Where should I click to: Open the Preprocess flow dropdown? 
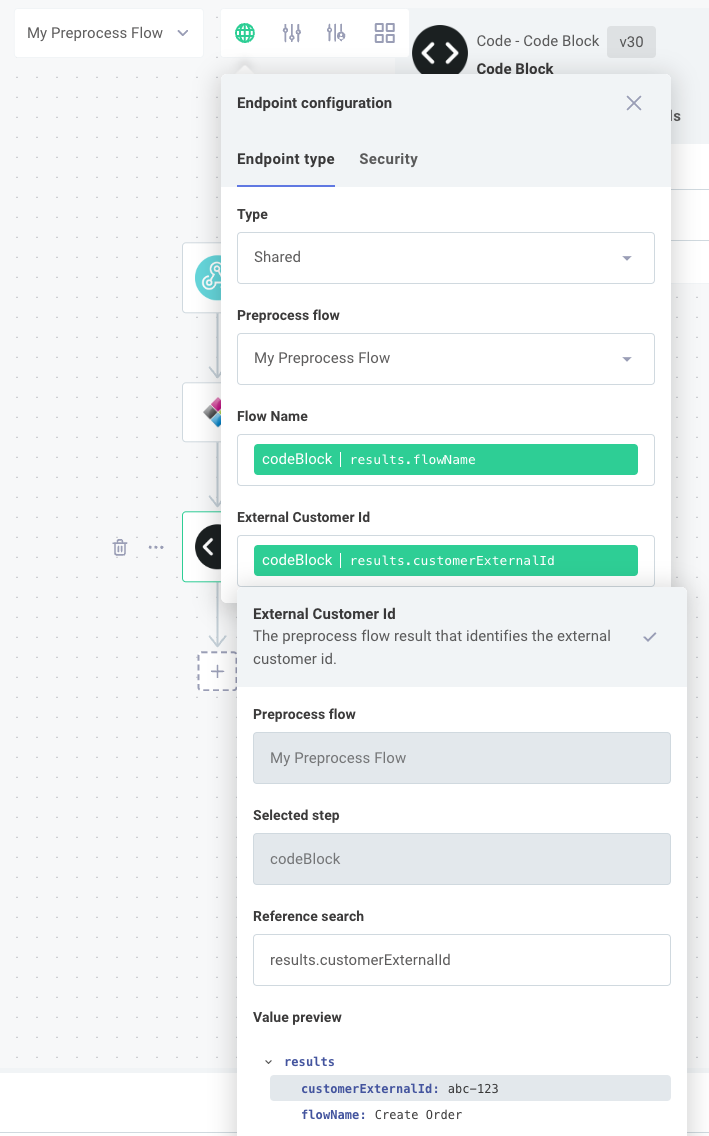445,358
